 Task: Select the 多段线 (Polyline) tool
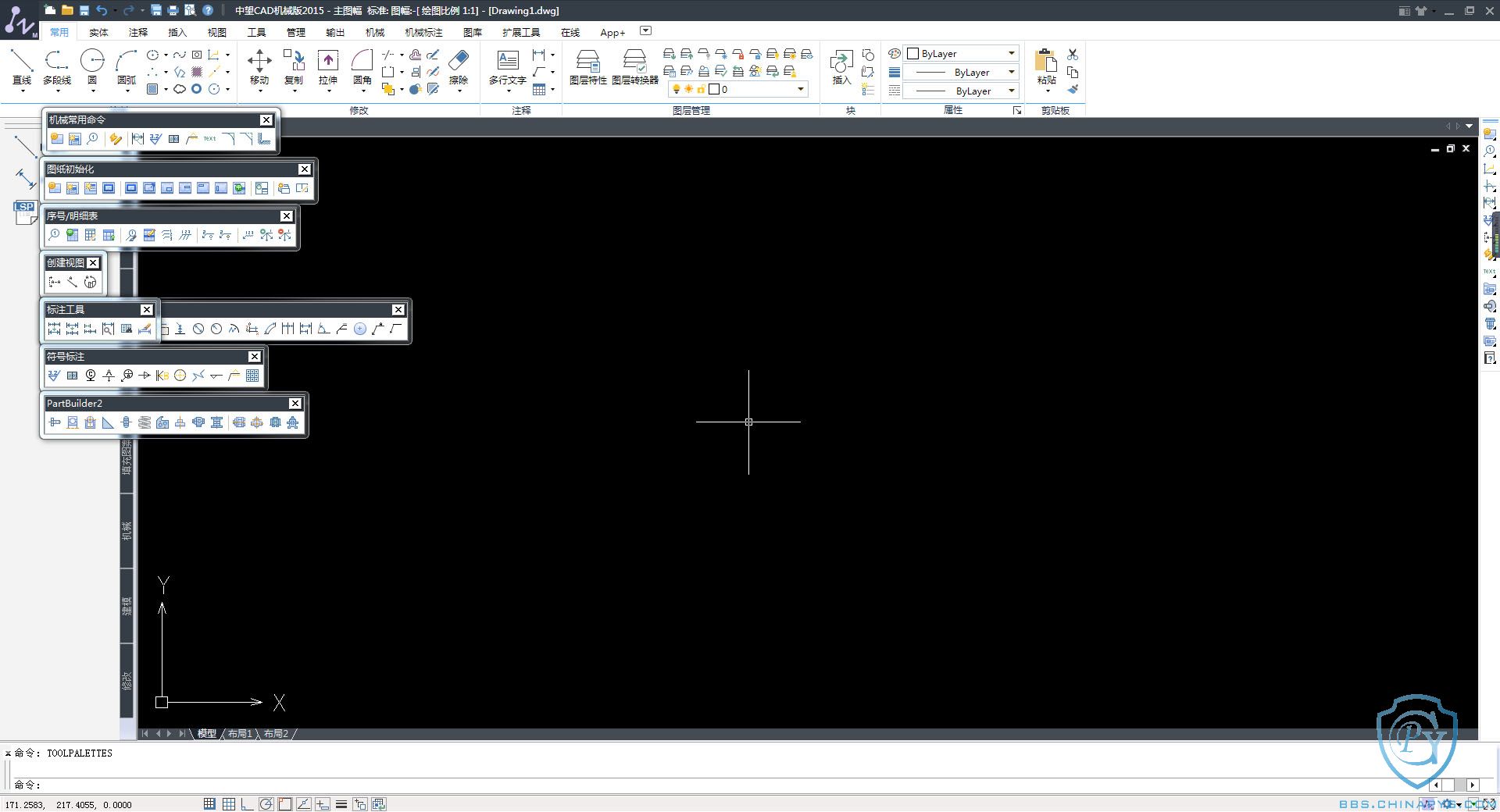point(56,66)
